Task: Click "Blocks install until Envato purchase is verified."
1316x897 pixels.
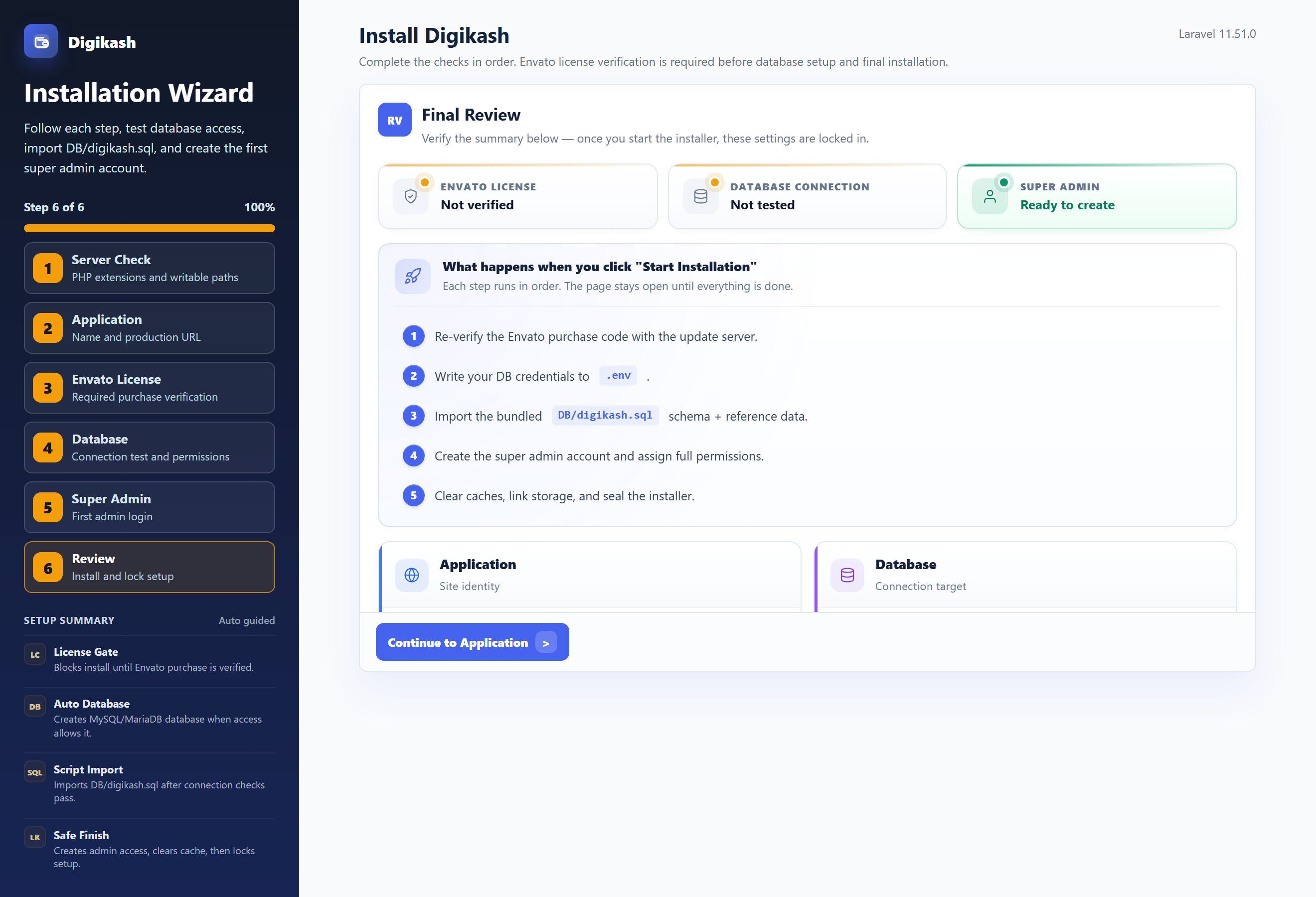Action: 154,668
